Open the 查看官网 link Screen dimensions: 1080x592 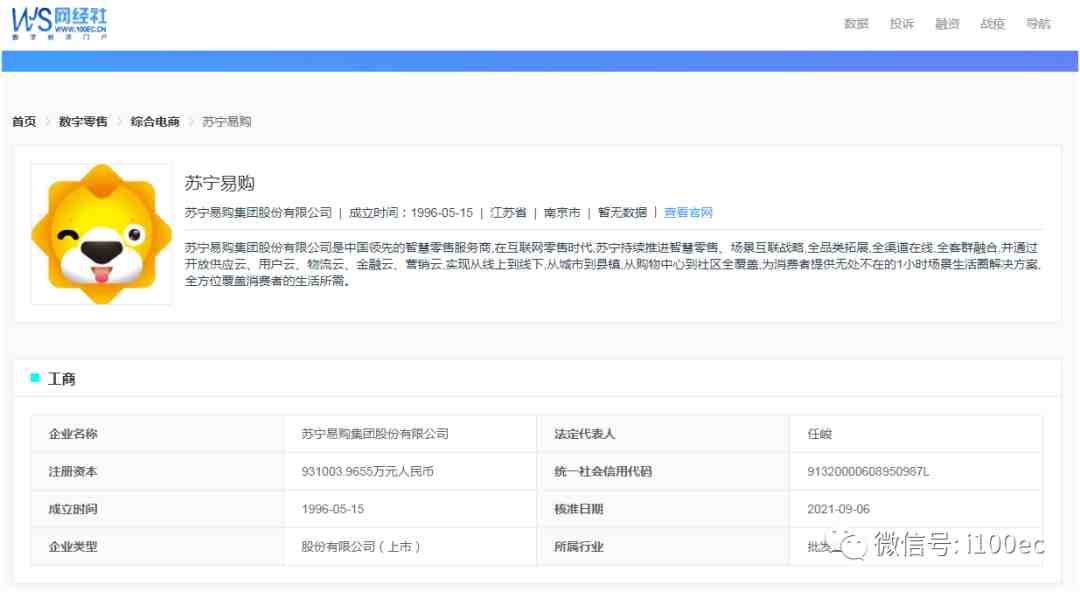tap(688, 213)
